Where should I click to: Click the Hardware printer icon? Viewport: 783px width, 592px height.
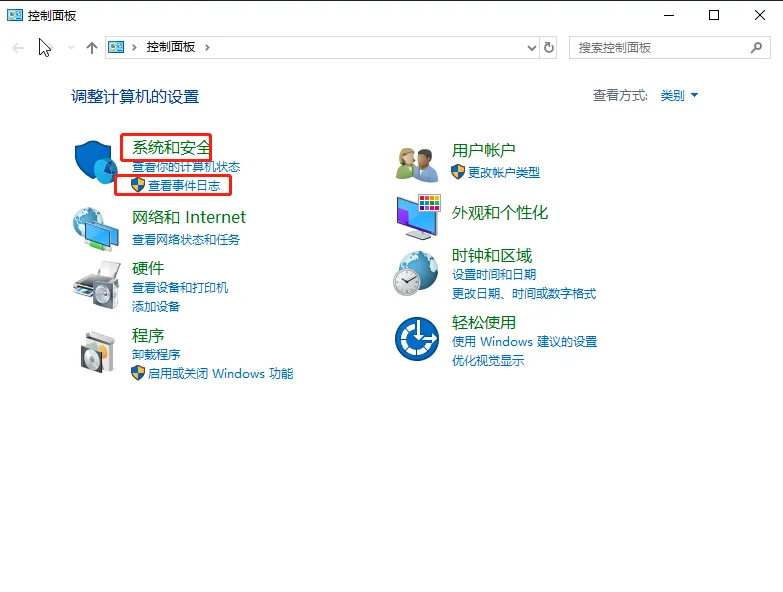coord(96,286)
